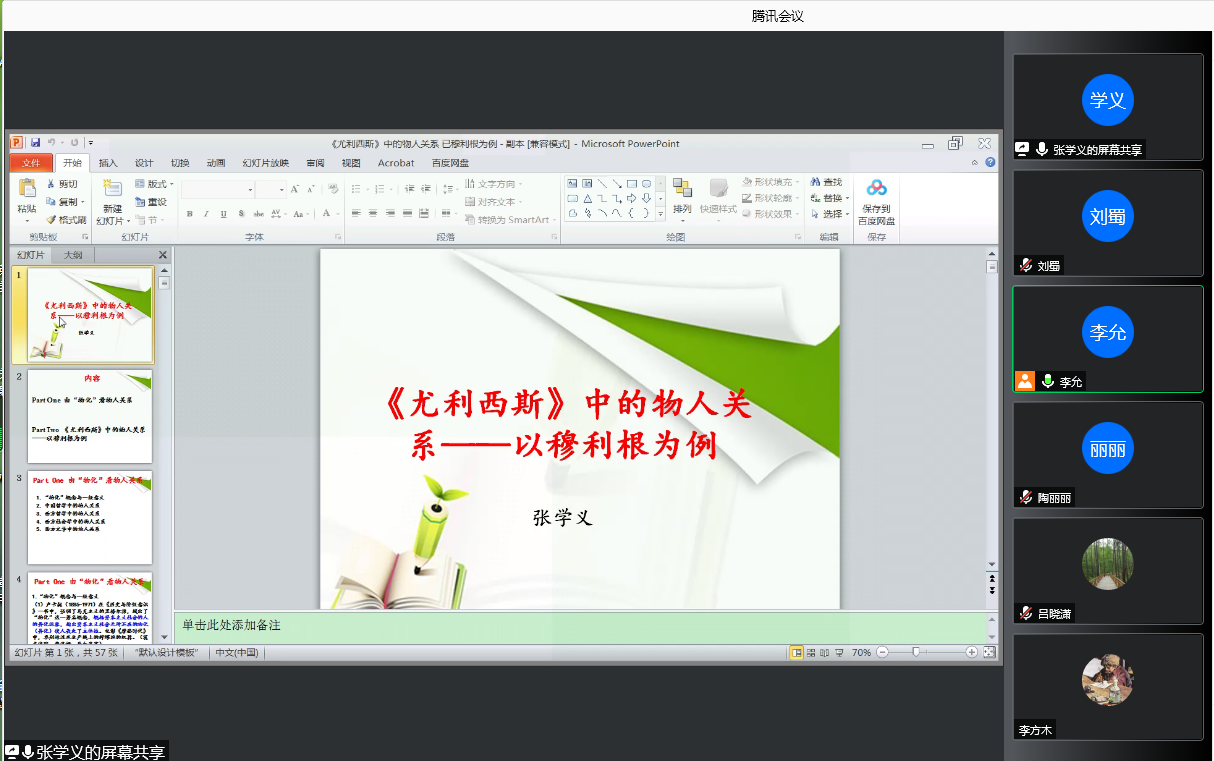Open the Select (选择) dropdown
1214x761 pixels.
(831, 214)
